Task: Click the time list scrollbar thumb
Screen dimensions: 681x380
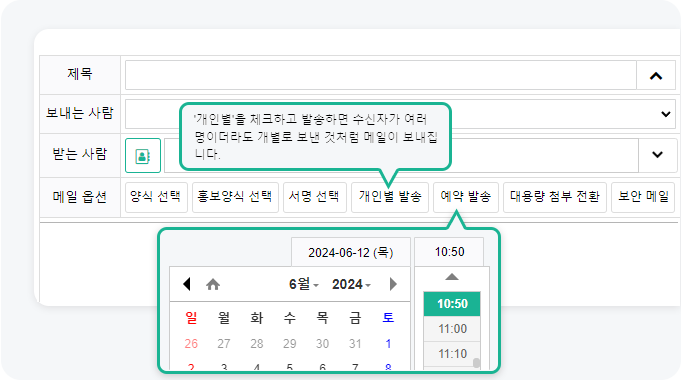Action: [476, 363]
